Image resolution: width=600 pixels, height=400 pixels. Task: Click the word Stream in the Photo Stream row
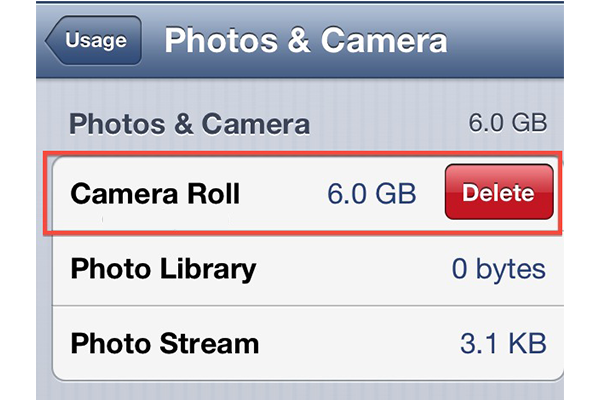tap(209, 343)
